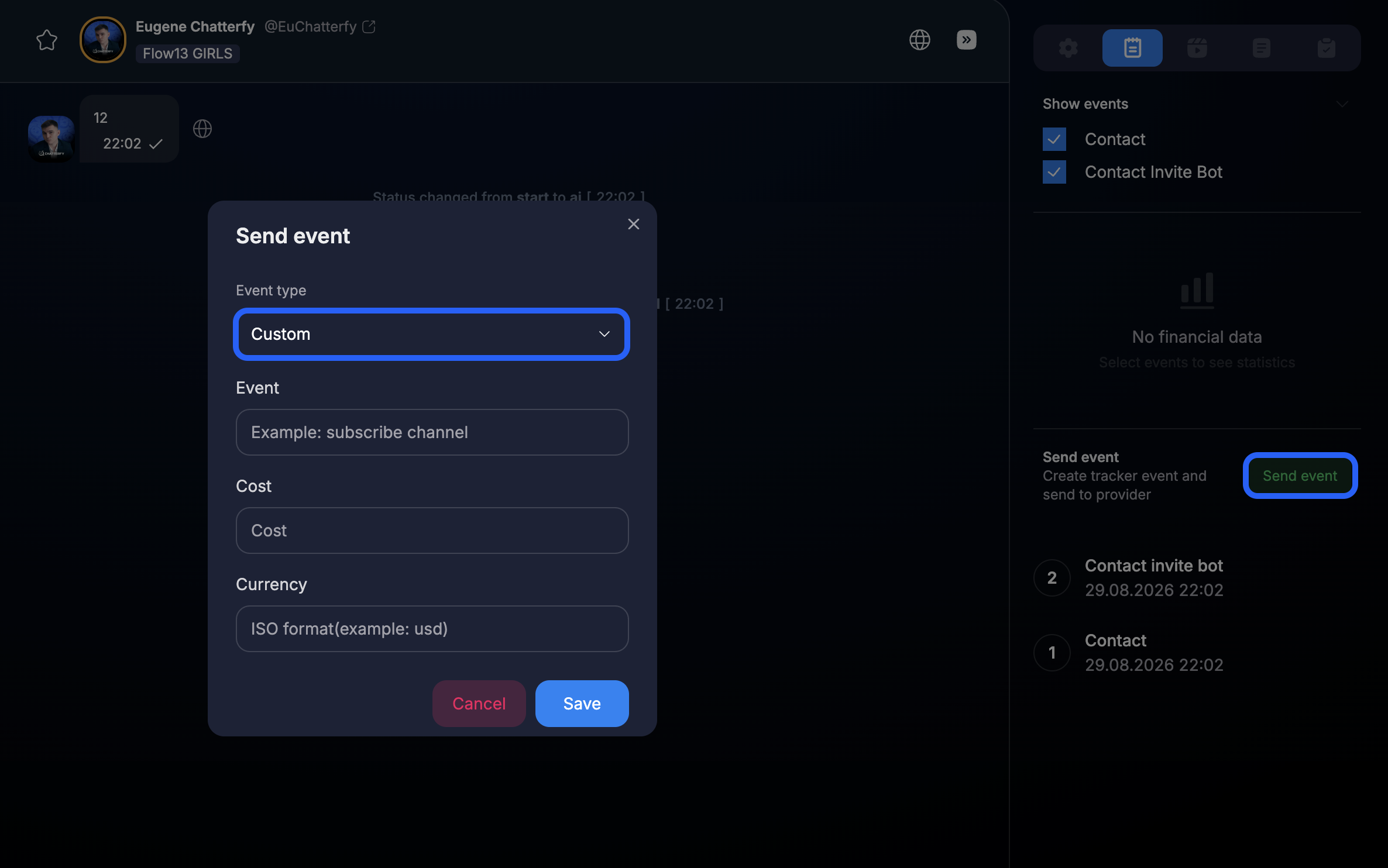
Task: Click the favorite star icon
Action: tap(47, 40)
